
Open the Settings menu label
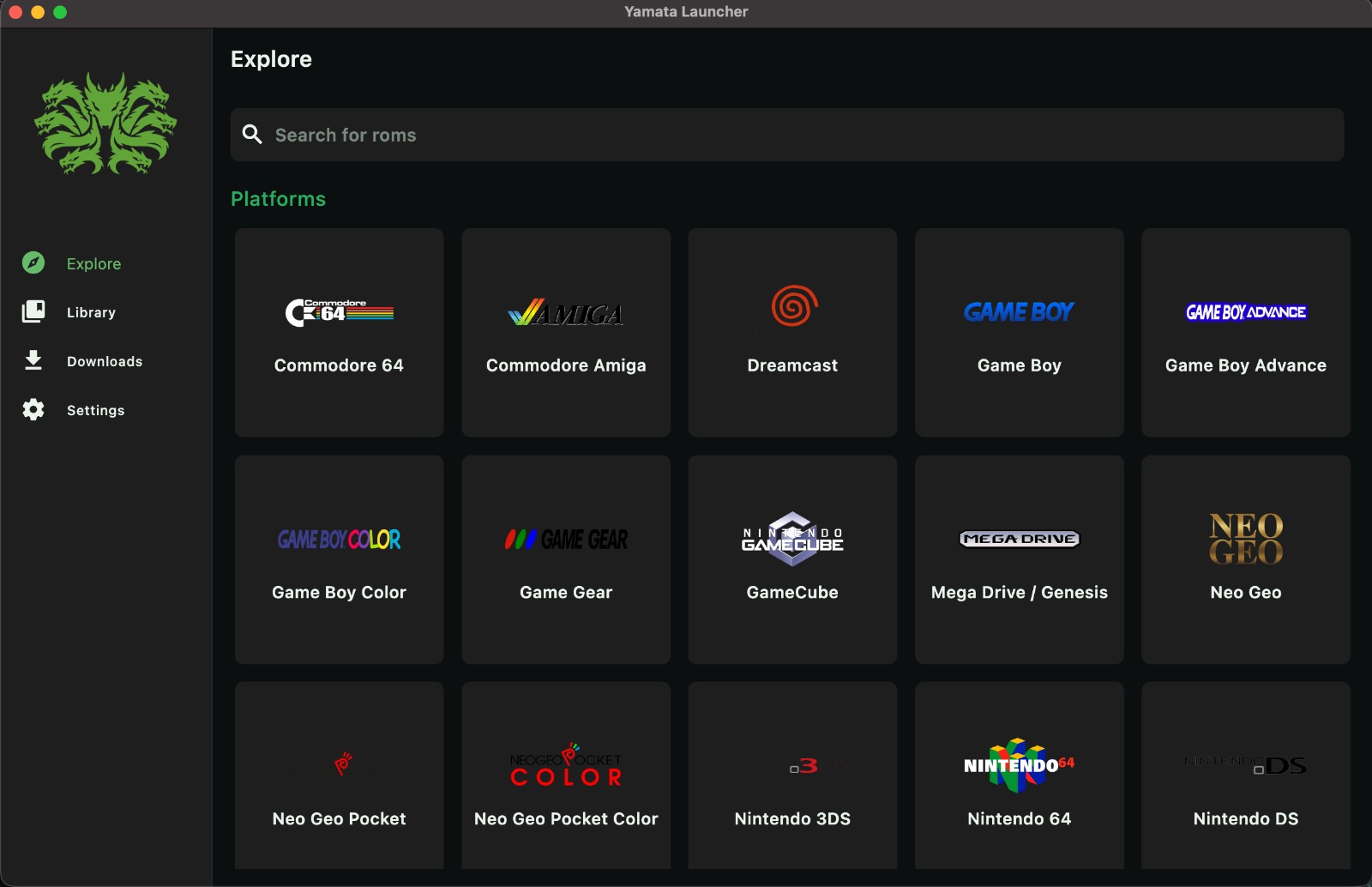[x=95, y=410]
